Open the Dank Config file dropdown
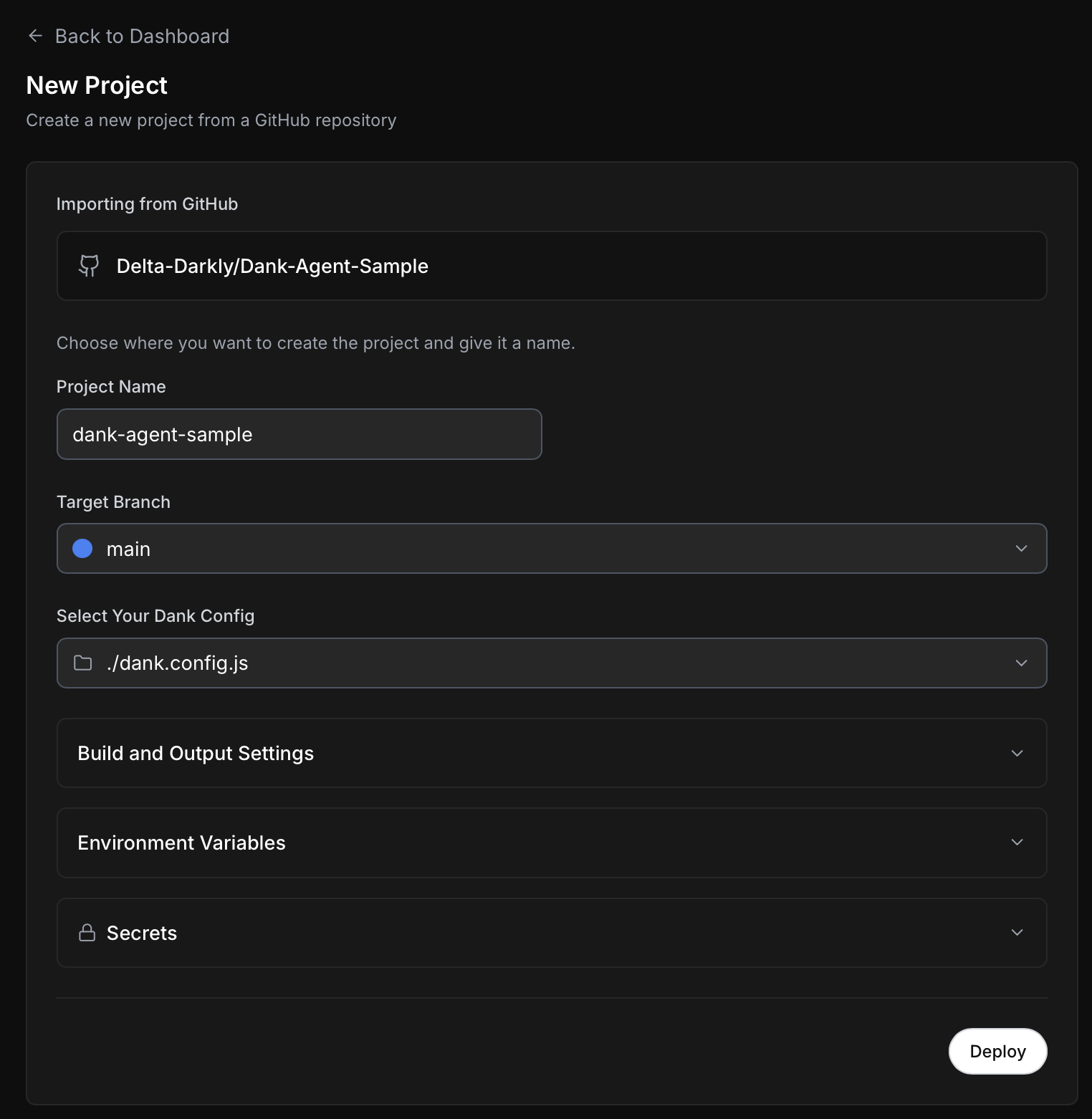Screen dimensions: 1092x1119 551,663
